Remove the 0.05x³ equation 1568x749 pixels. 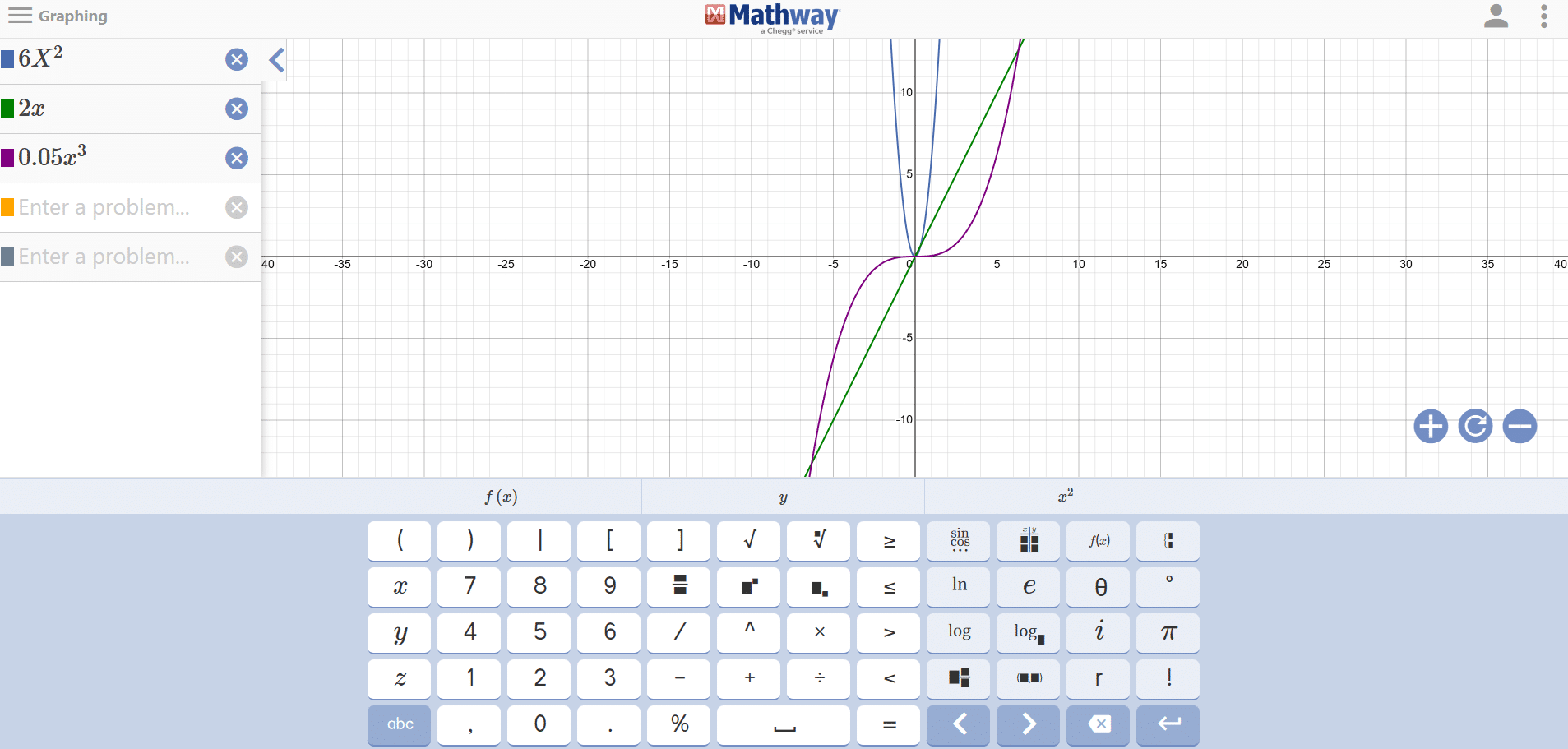[x=237, y=158]
